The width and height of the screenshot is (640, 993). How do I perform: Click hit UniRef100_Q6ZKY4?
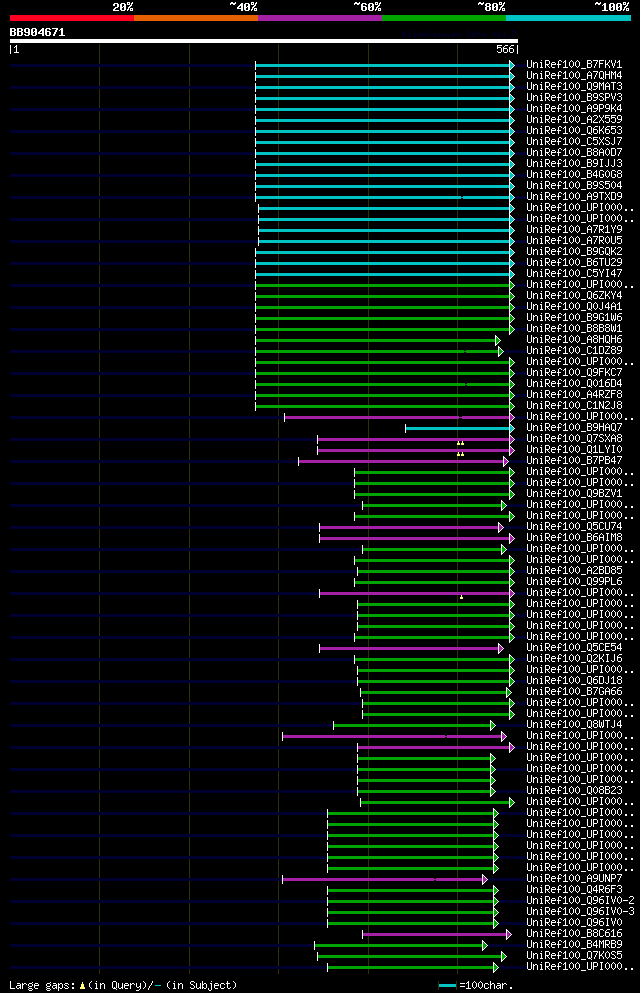(574, 295)
